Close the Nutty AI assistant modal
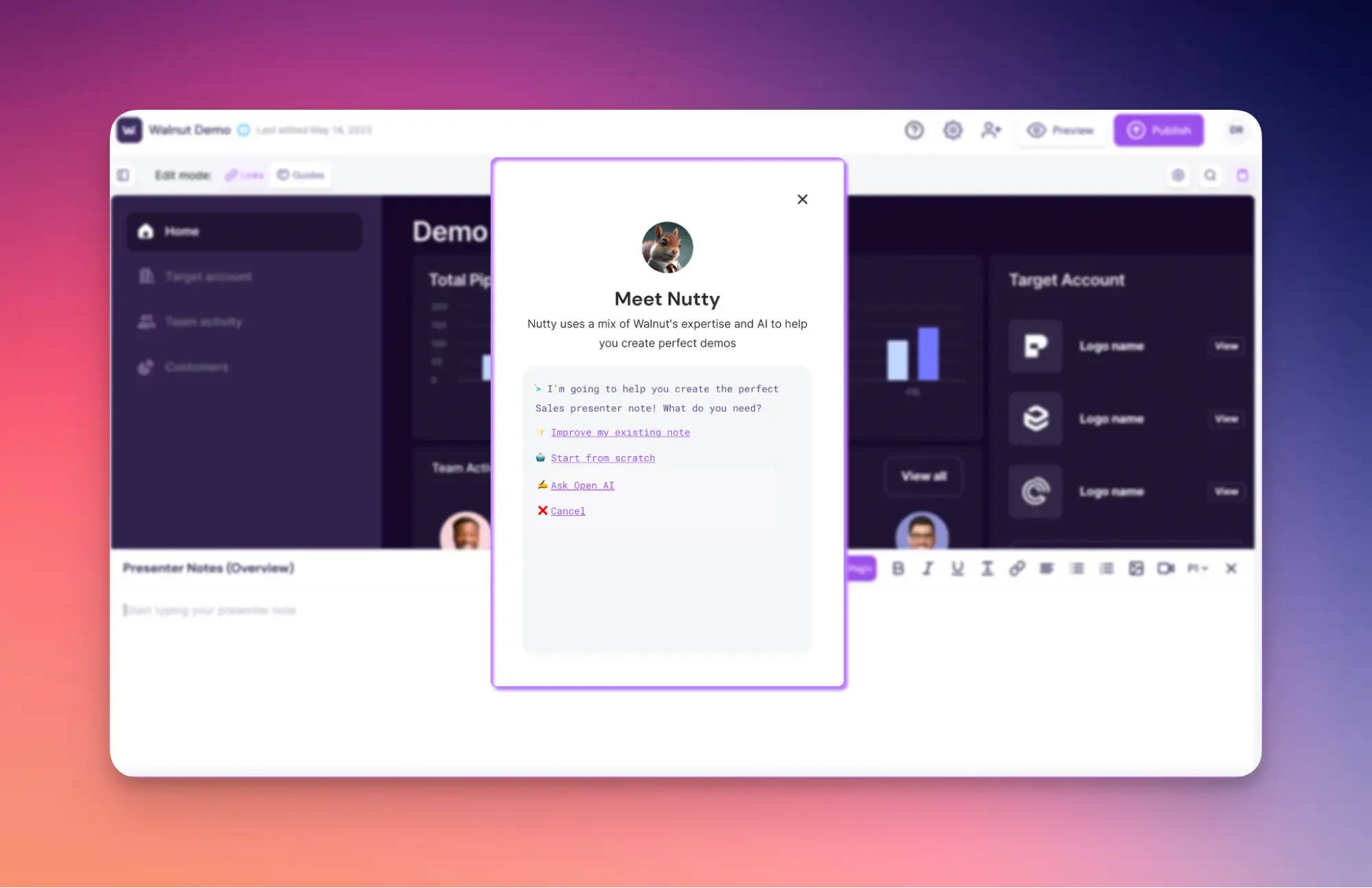The width and height of the screenshot is (1372, 888). click(x=802, y=200)
